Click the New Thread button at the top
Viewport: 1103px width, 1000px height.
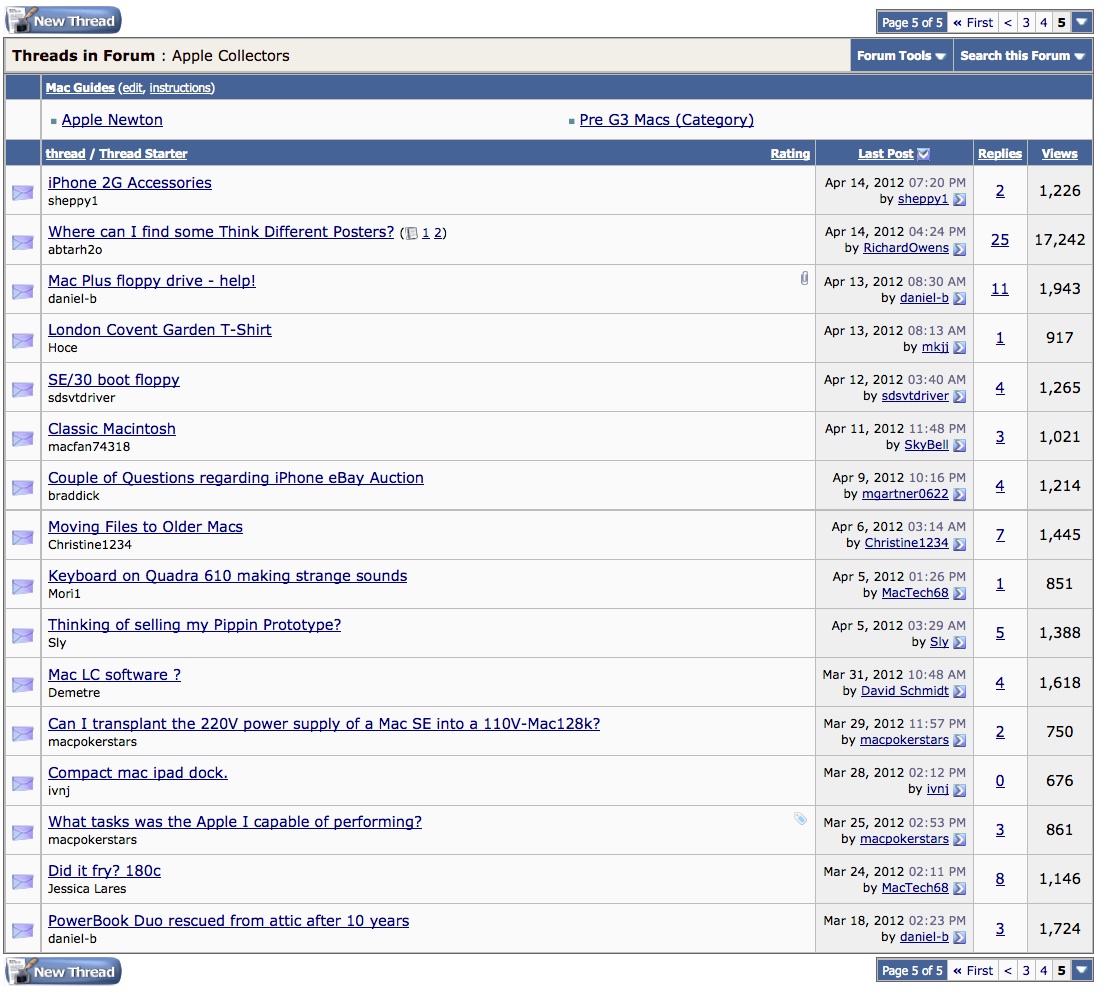[x=62, y=19]
